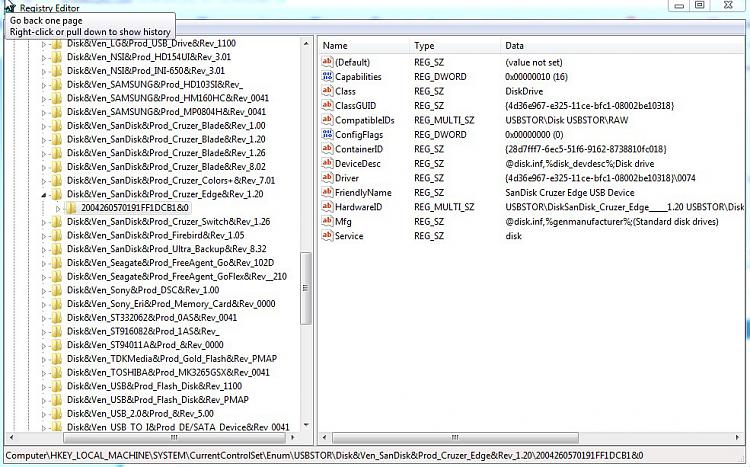Screen dimensions: 750x467
Task: Select key Disk&Ven_SanDisk Ultra_Backup Rev_8.32
Action: 166,249
